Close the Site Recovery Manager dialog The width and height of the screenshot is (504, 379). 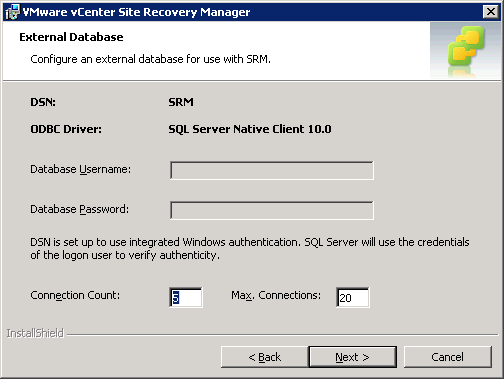click(x=491, y=12)
